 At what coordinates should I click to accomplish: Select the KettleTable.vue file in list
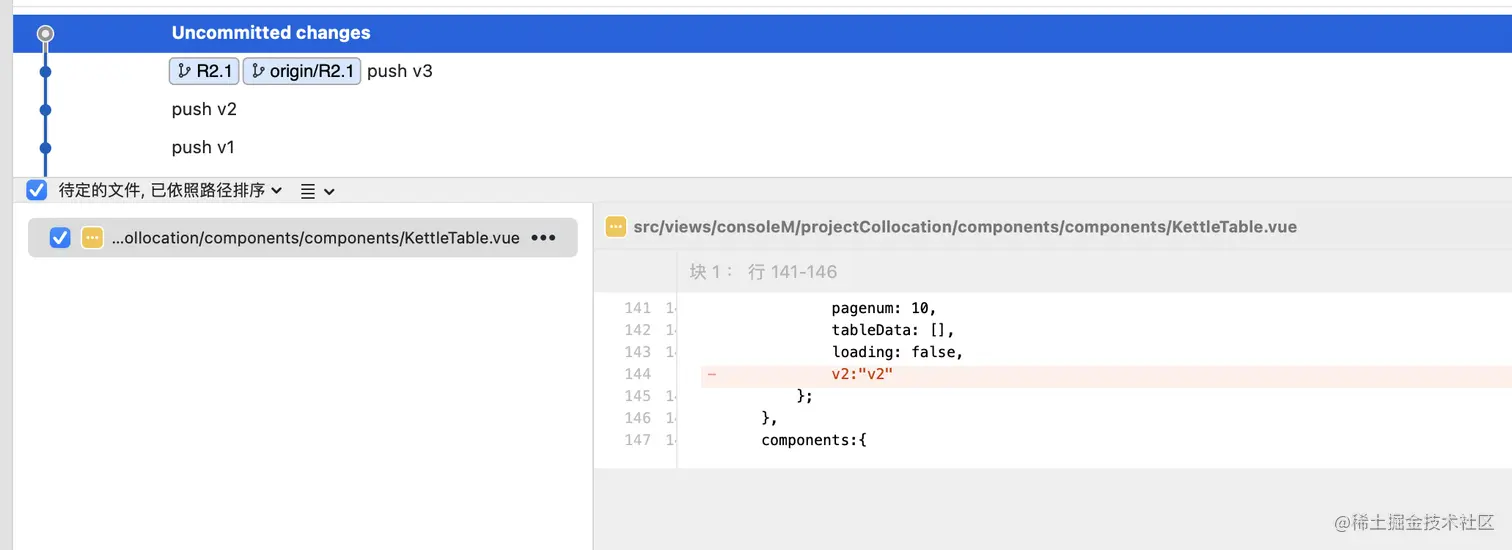pyautogui.click(x=315, y=238)
